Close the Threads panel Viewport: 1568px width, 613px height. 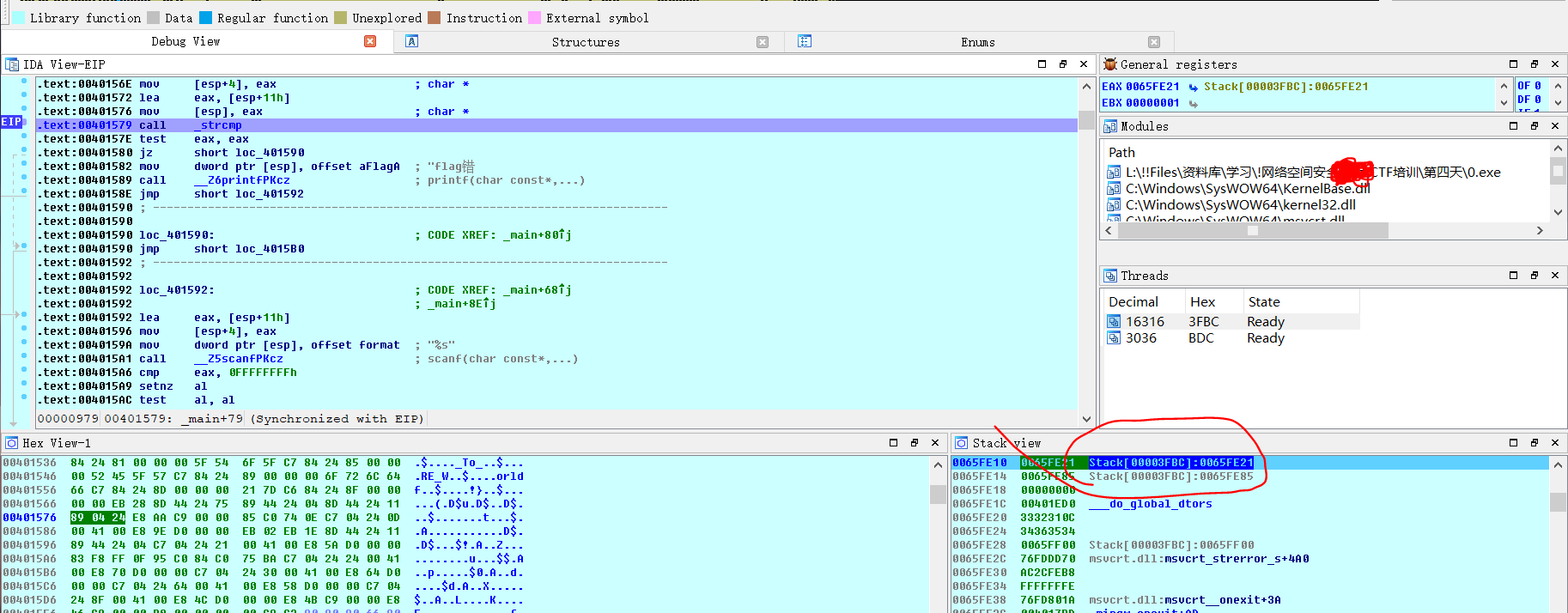(1555, 276)
